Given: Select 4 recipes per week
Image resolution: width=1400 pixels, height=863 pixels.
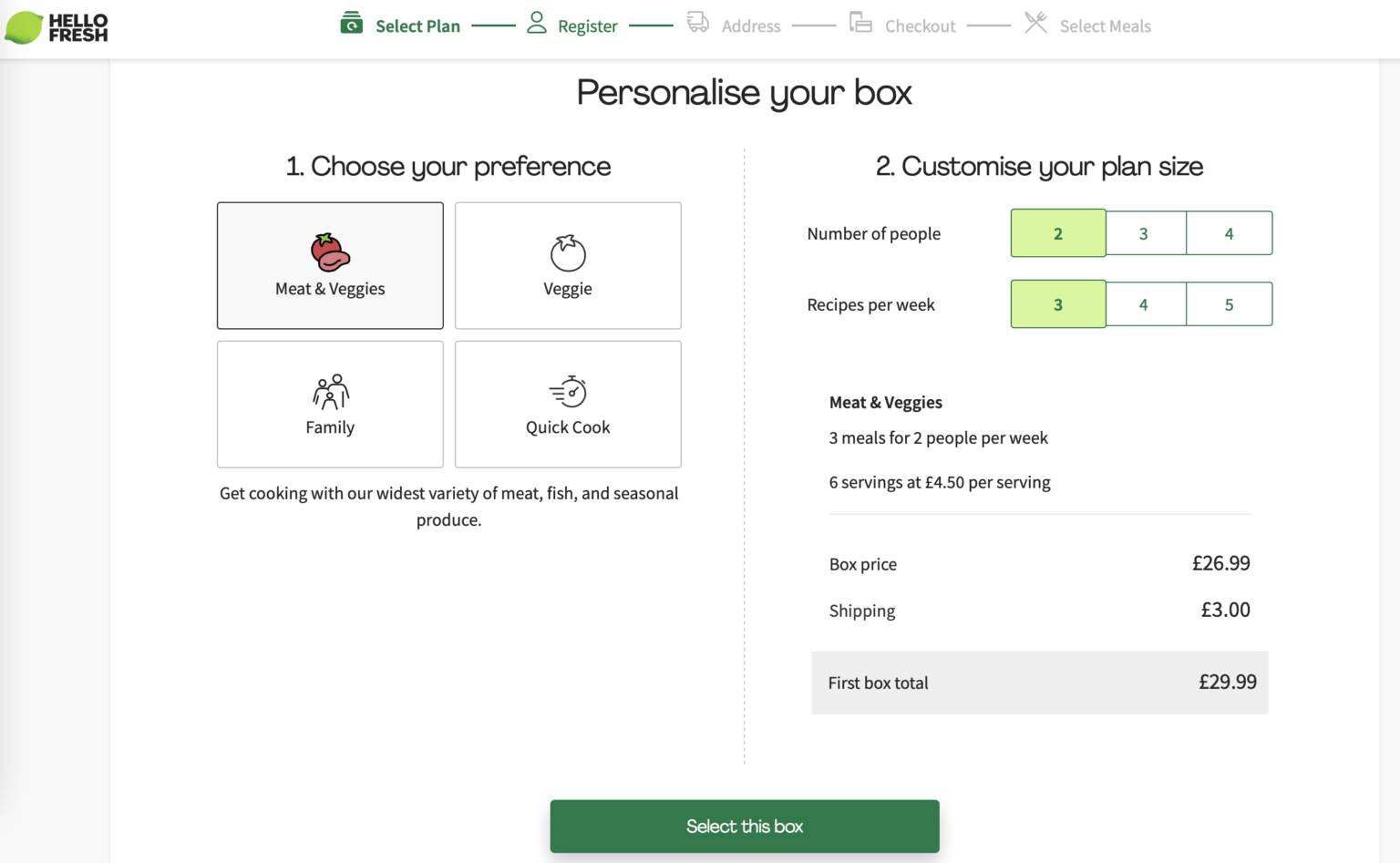Looking at the screenshot, I should [x=1145, y=304].
